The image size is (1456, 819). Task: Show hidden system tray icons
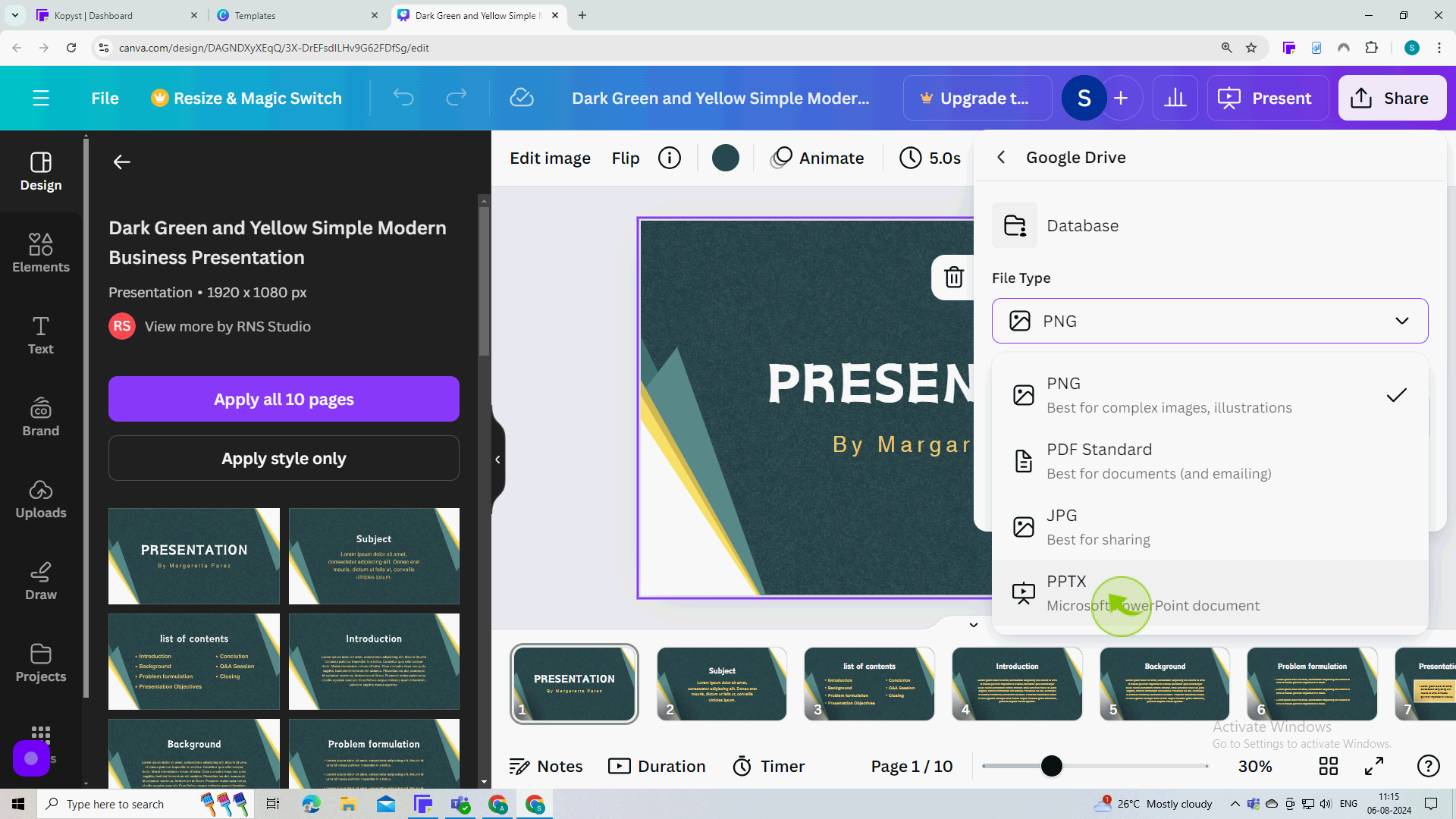coord(1235,804)
